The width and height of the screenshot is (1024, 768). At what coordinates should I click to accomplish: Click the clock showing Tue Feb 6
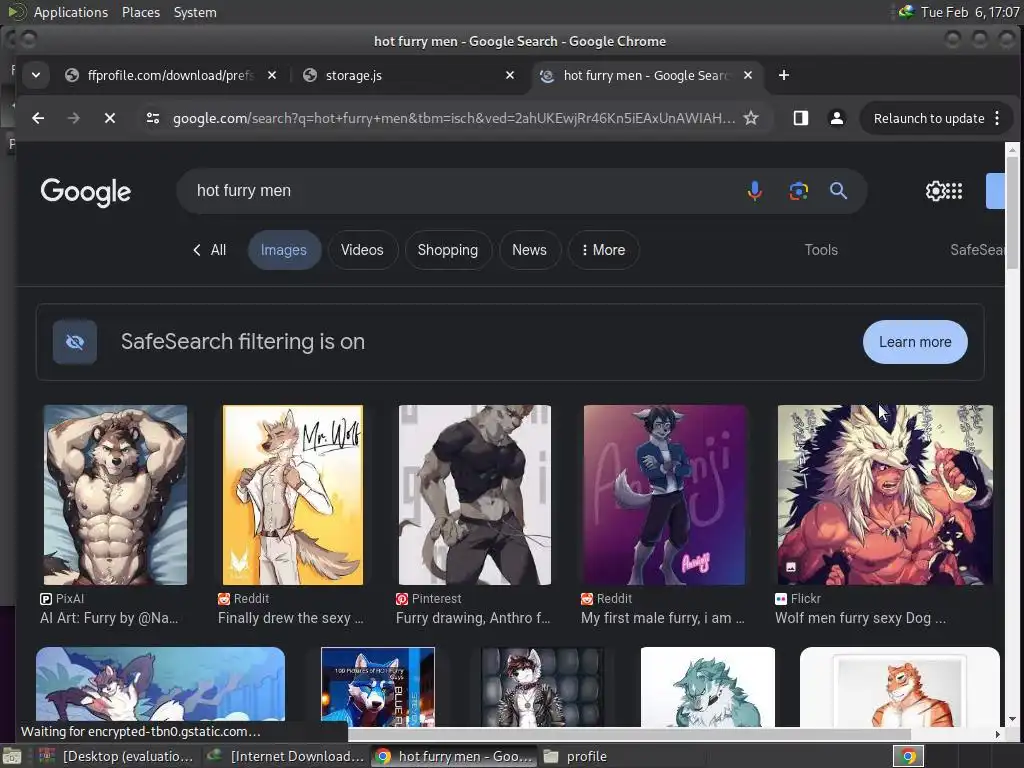pos(970,12)
